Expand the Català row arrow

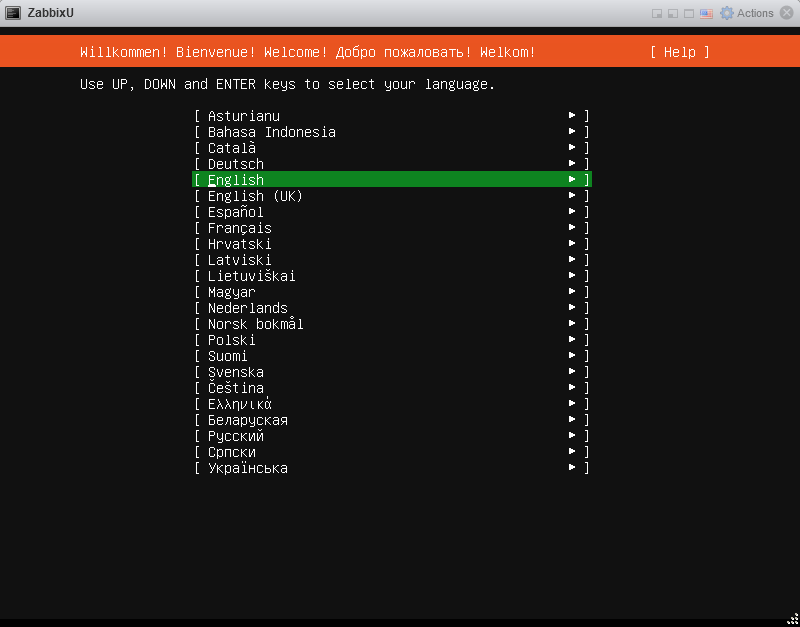tap(572, 147)
